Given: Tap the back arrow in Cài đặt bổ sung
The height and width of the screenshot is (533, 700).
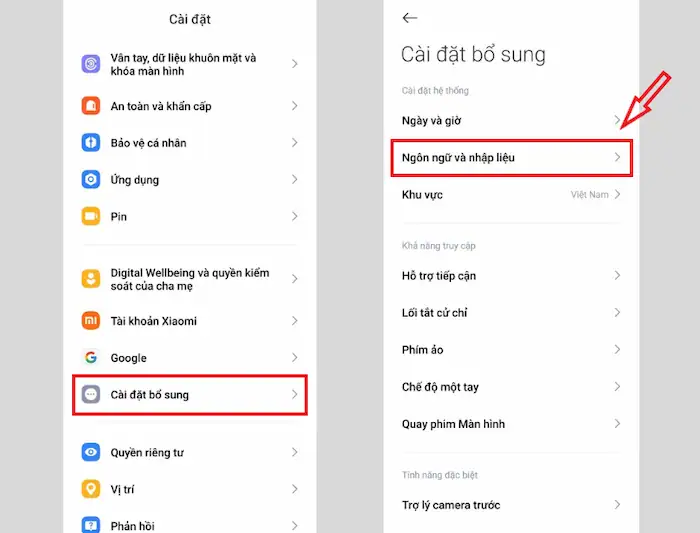Looking at the screenshot, I should (x=409, y=18).
